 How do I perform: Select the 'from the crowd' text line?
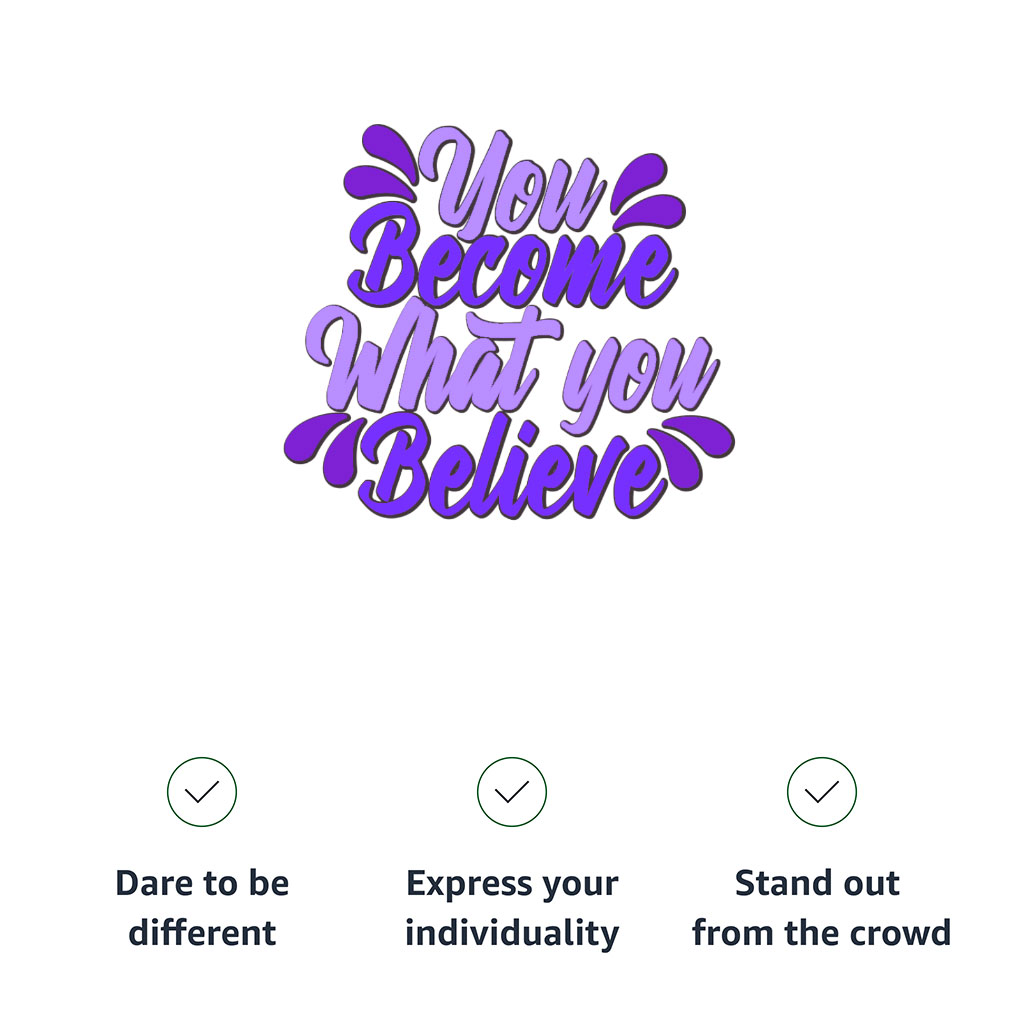(x=821, y=932)
